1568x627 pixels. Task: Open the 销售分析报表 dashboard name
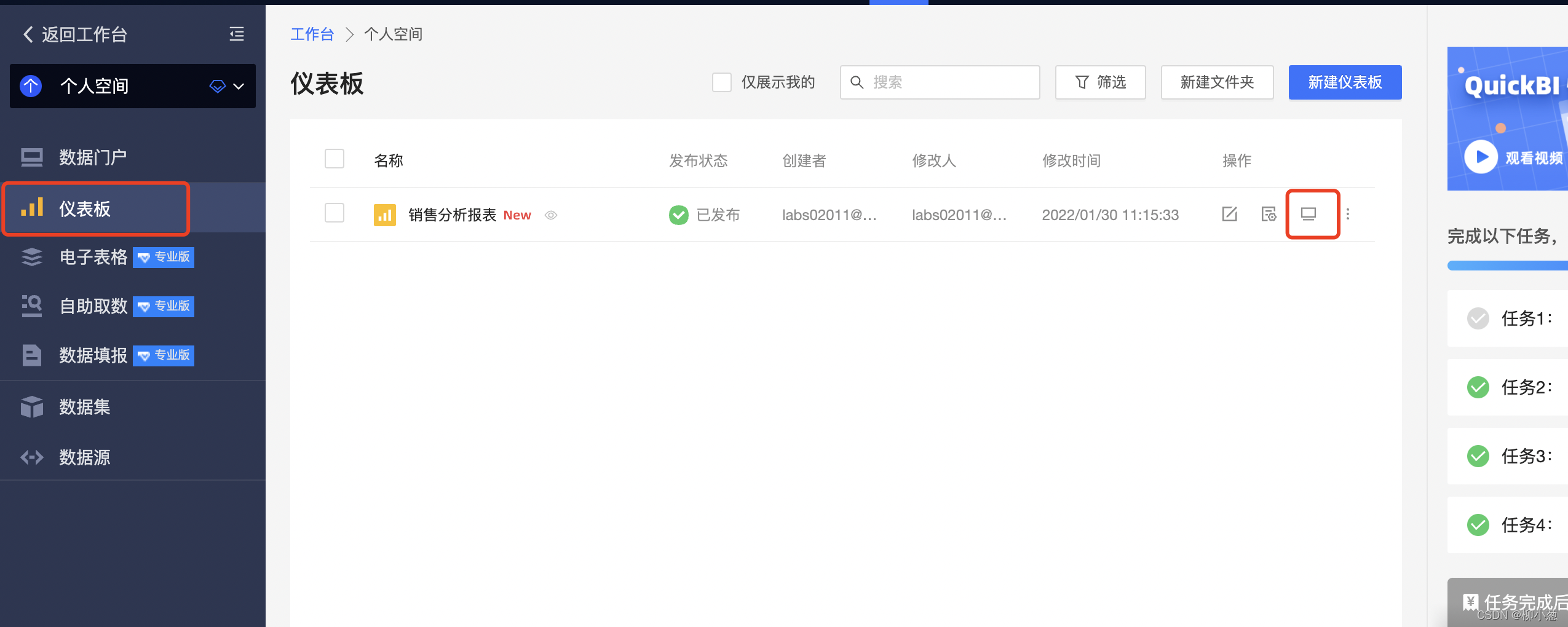[452, 215]
